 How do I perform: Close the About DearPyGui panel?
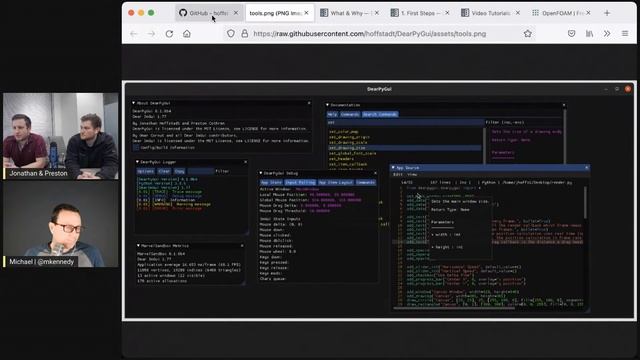(x=309, y=103)
